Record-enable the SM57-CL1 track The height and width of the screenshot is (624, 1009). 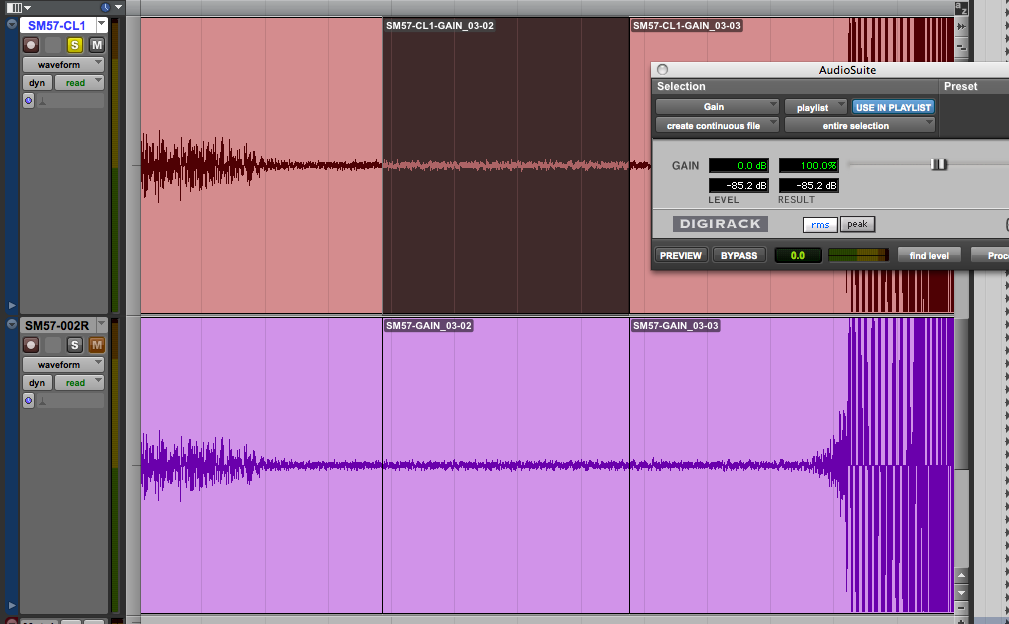point(31,45)
